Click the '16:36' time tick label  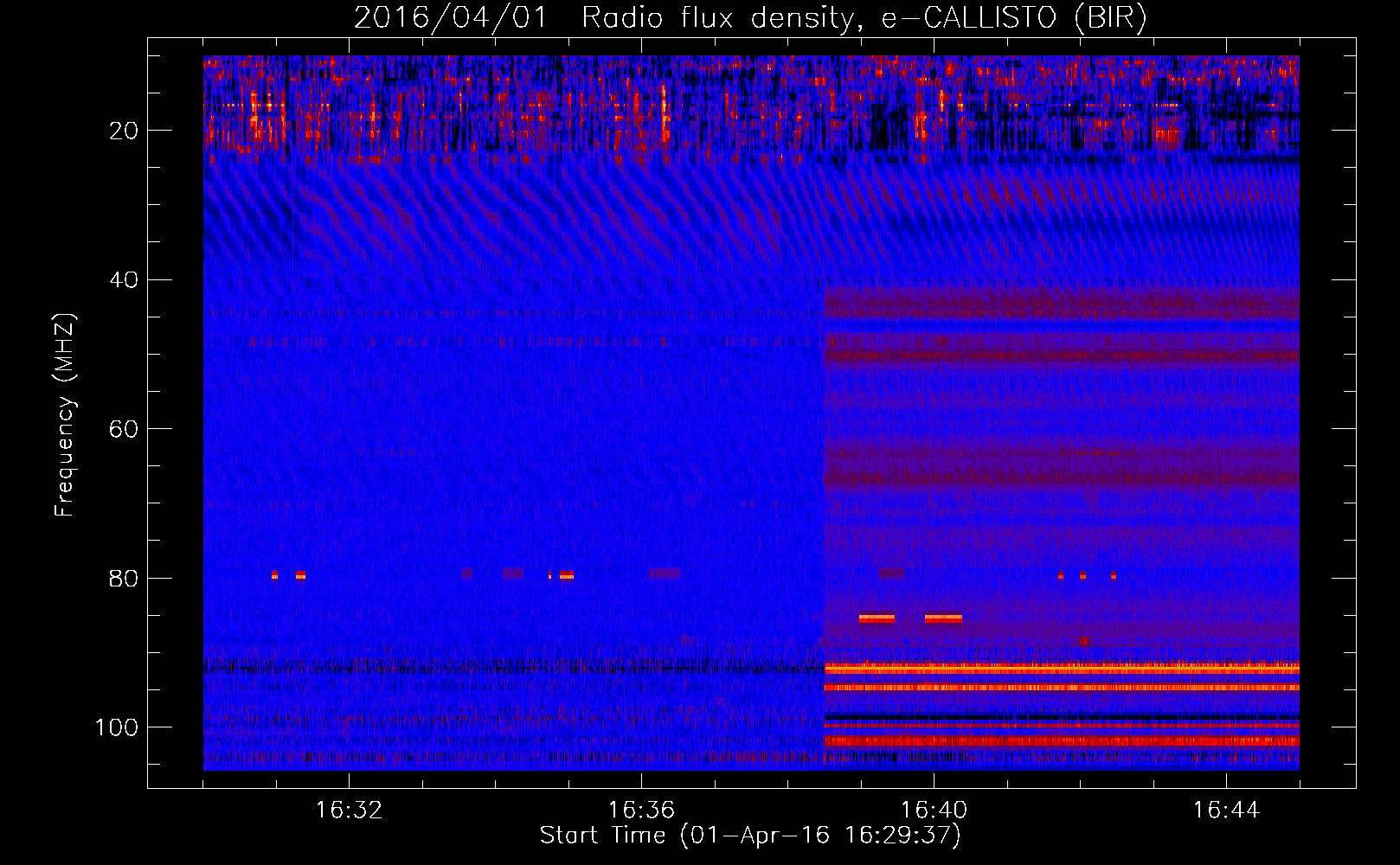click(x=641, y=811)
